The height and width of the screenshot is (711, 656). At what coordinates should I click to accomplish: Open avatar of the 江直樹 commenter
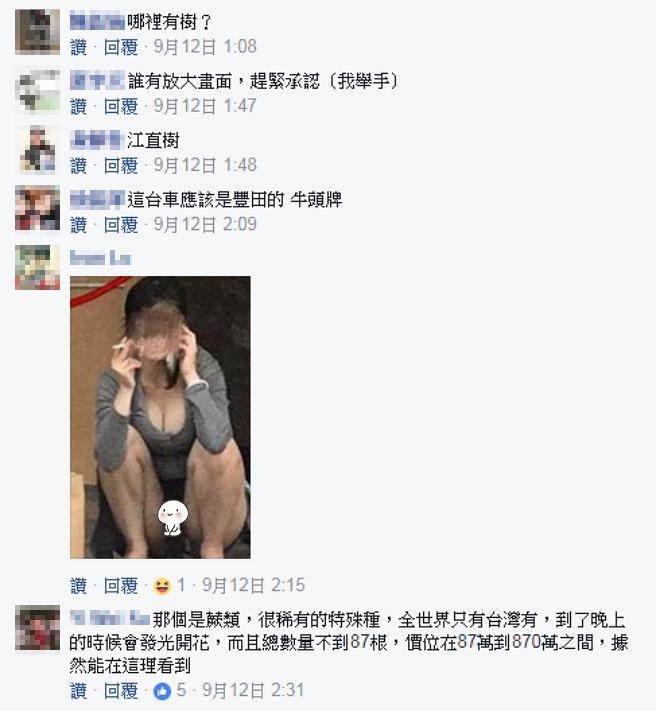(38, 151)
